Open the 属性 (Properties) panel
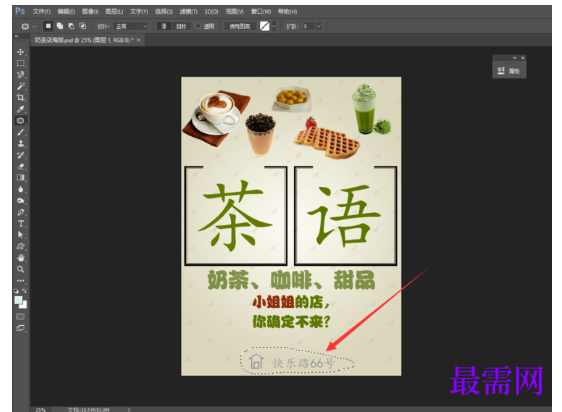Screen dimensions: 562x412 point(509,71)
